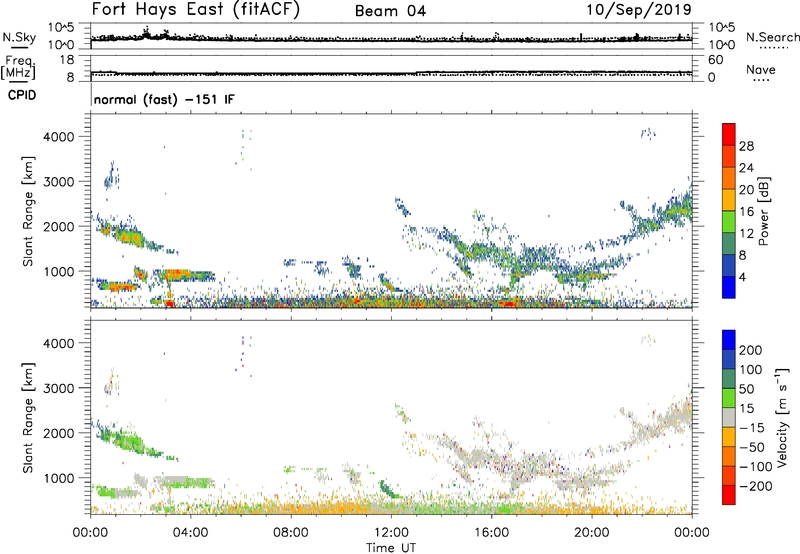Click the date '10/Sep/2019' in the header

click(x=639, y=9)
